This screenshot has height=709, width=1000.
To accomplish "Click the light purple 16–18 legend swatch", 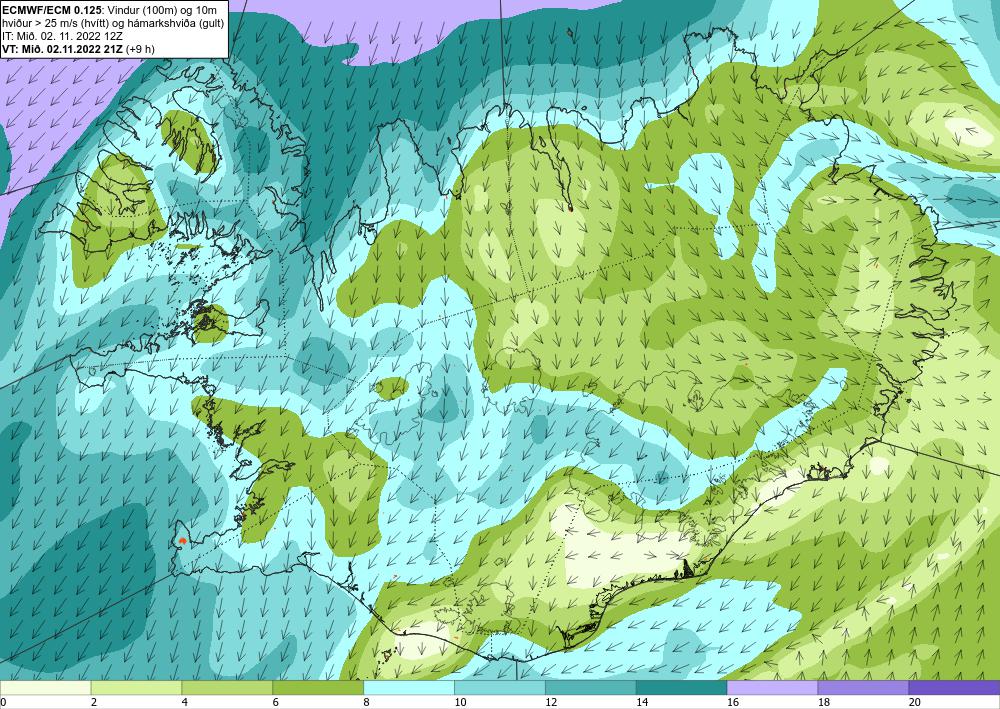I will click(x=772, y=688).
